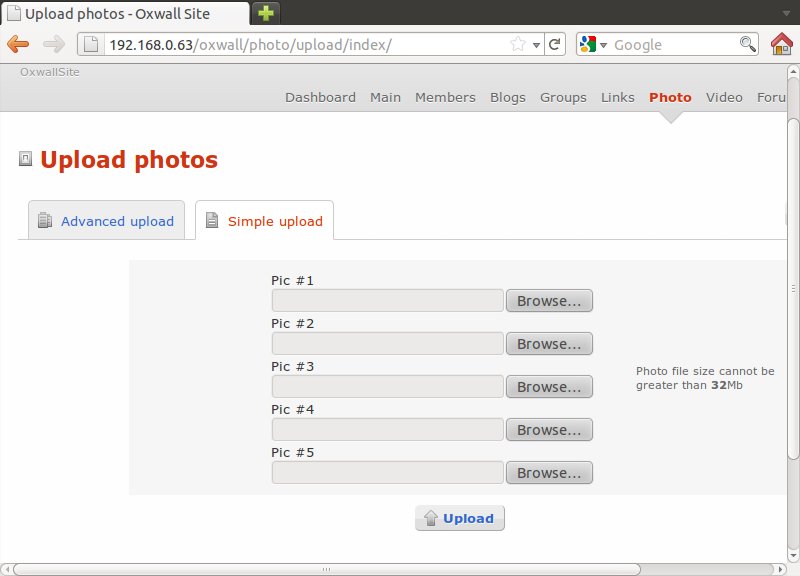Click the Advanced upload tab icon
Screen dimensions: 800x576
click(x=45, y=220)
